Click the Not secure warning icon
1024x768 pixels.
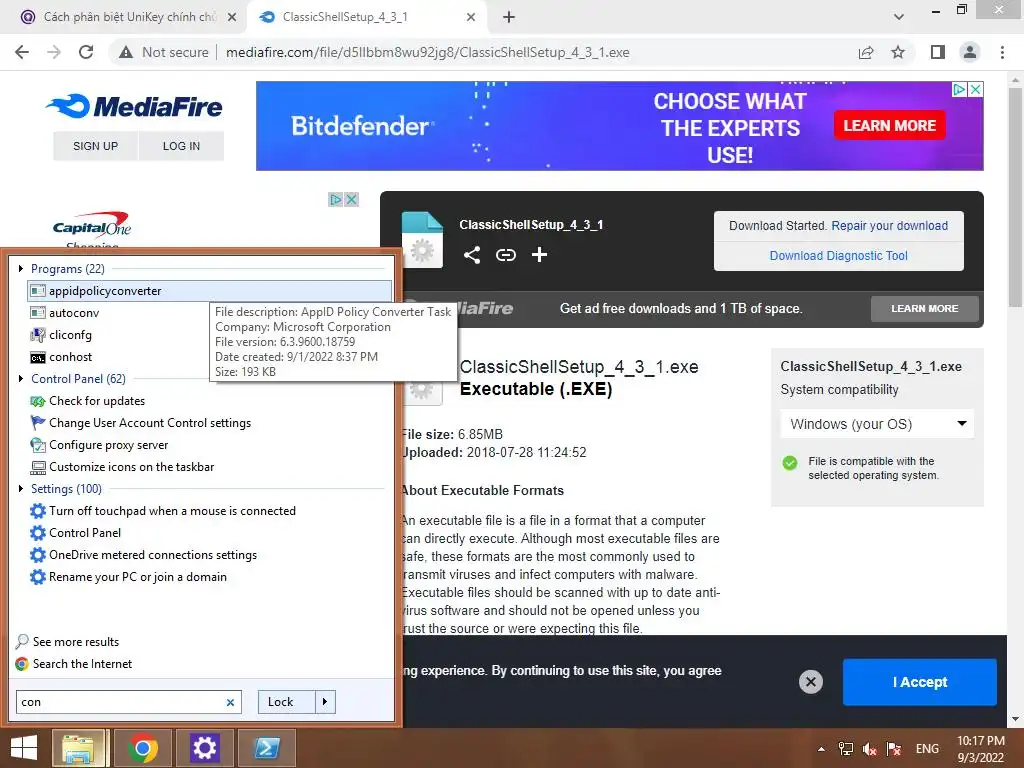click(126, 52)
